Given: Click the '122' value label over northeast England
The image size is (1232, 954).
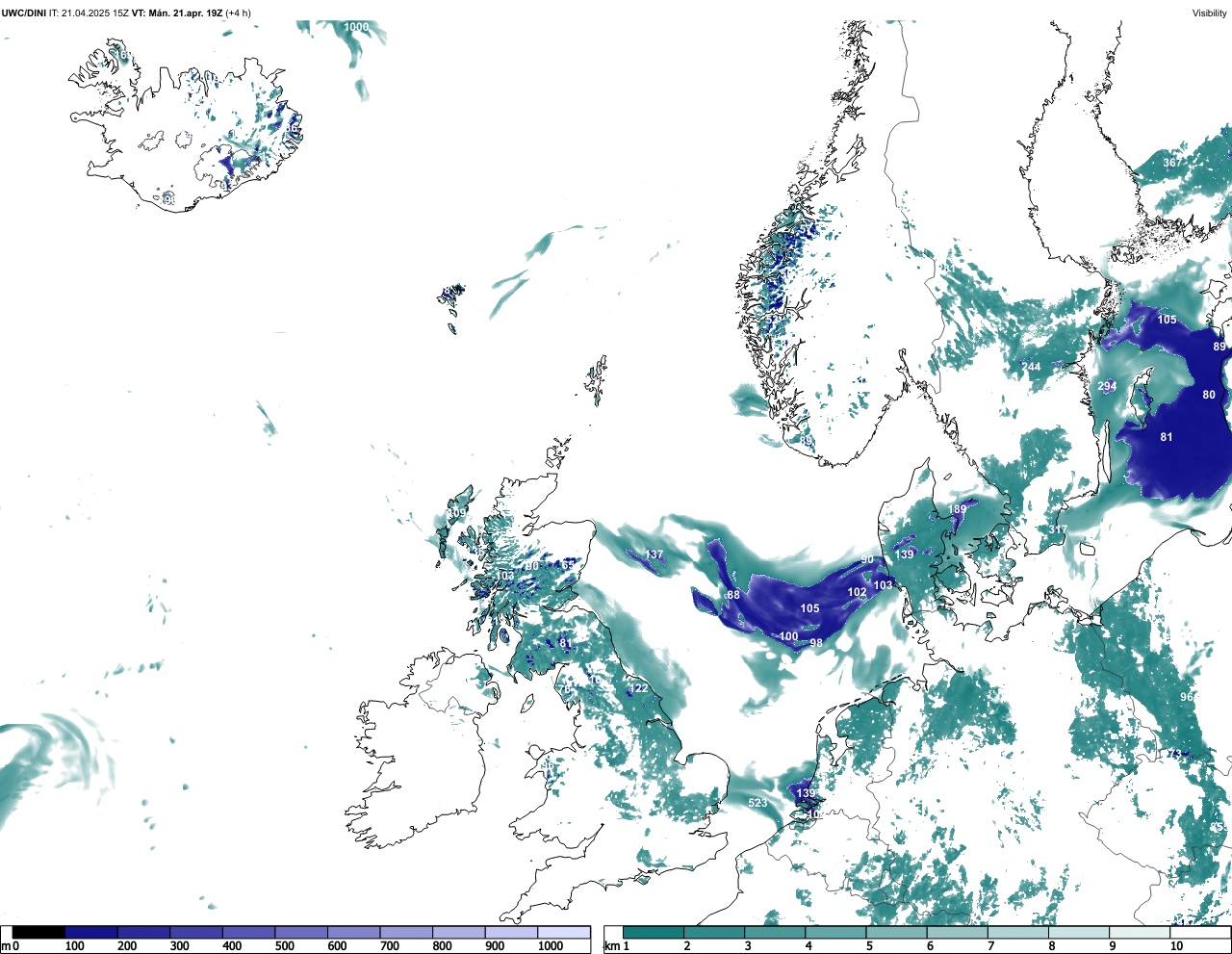Looking at the screenshot, I should tap(639, 688).
